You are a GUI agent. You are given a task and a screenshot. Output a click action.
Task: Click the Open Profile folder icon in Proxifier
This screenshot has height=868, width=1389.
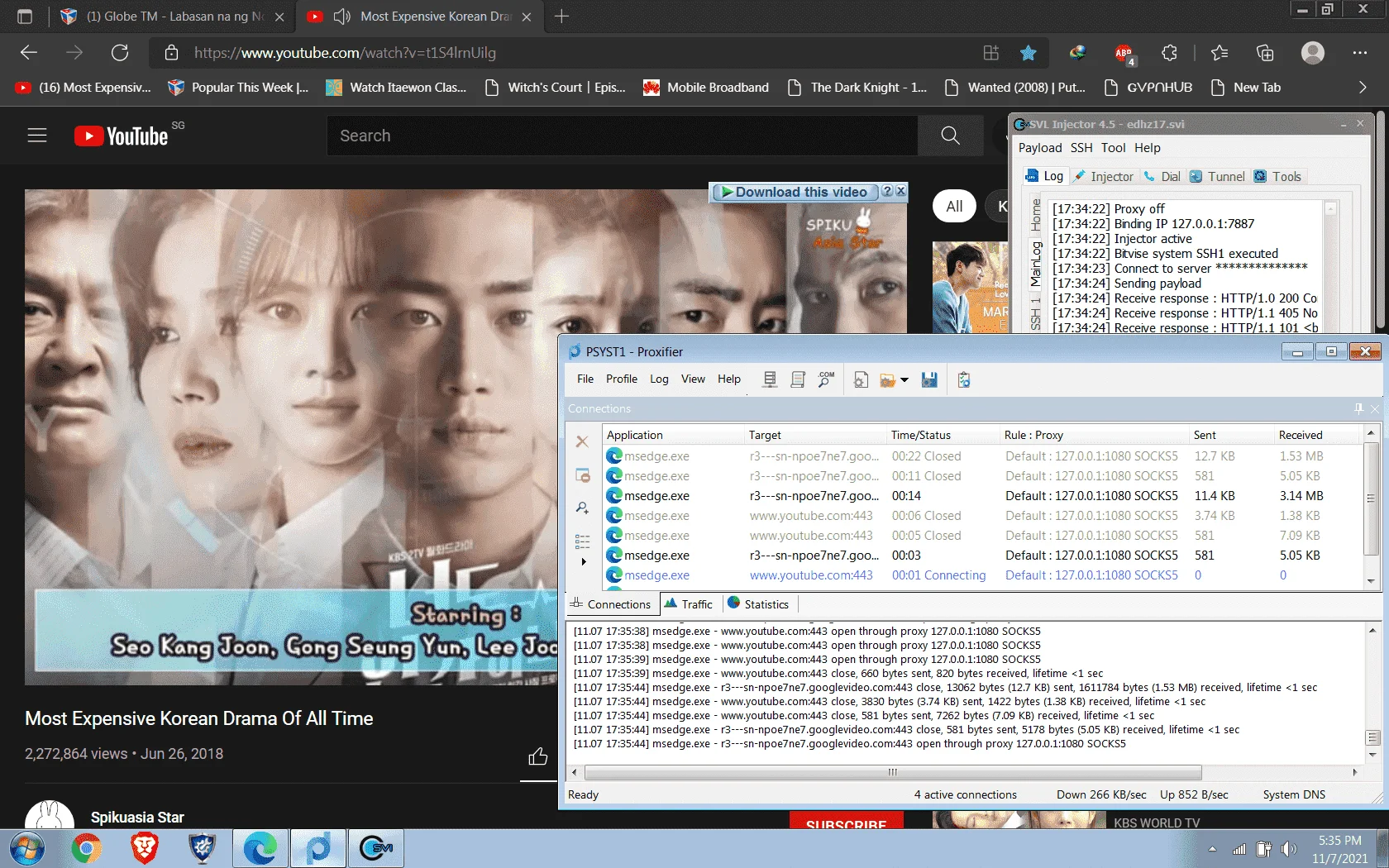tap(887, 379)
